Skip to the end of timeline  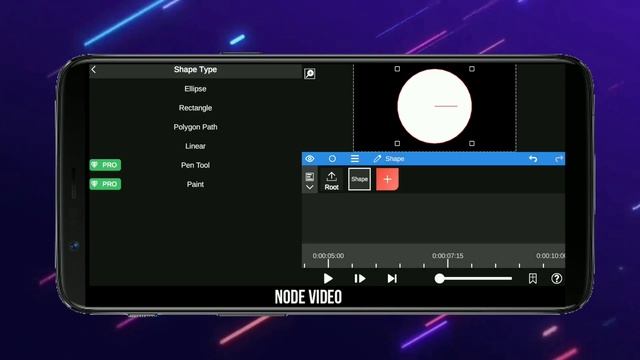click(392, 279)
